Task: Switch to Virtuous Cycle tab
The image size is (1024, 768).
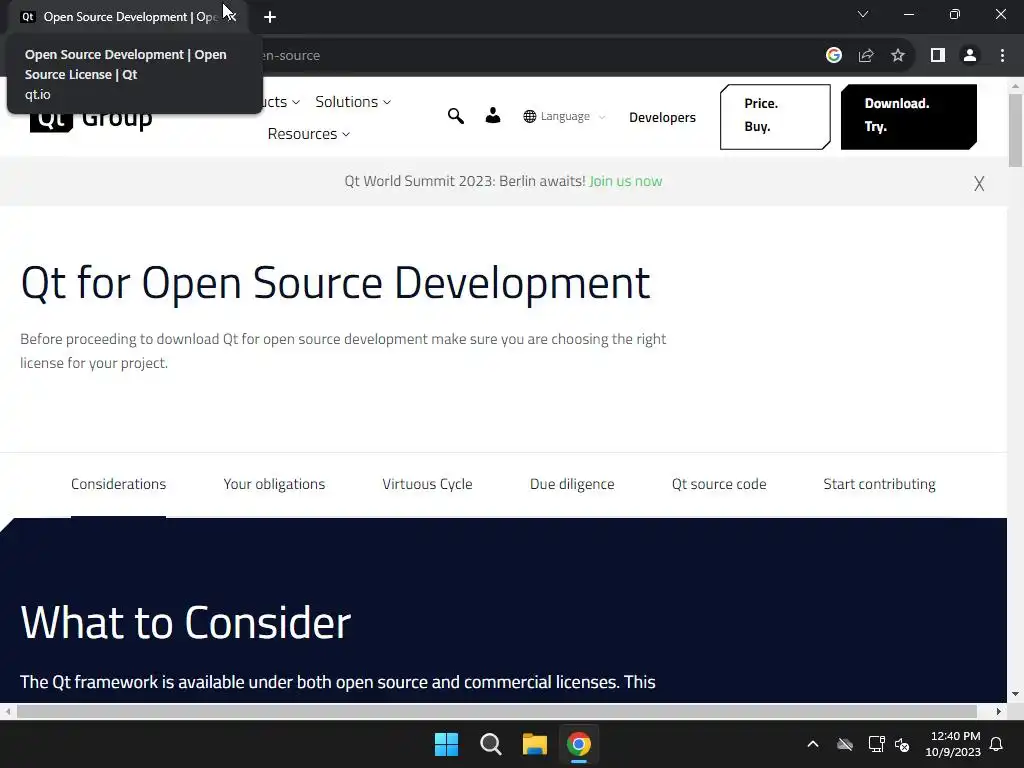Action: (x=427, y=484)
